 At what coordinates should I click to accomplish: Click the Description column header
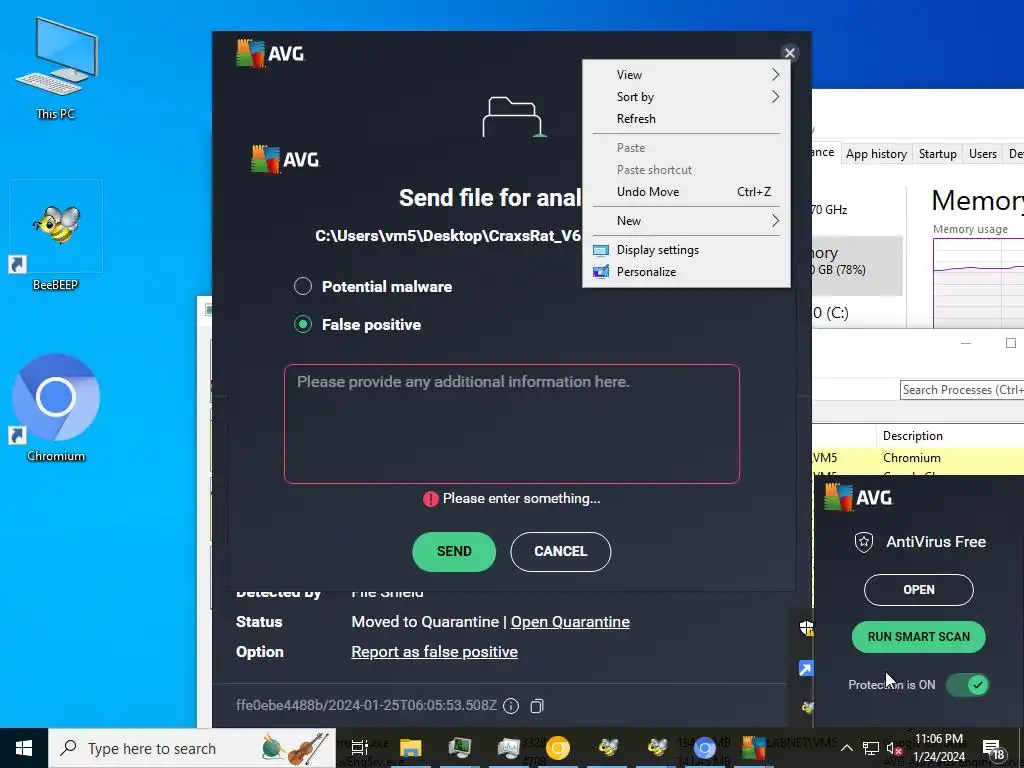[x=950, y=436]
